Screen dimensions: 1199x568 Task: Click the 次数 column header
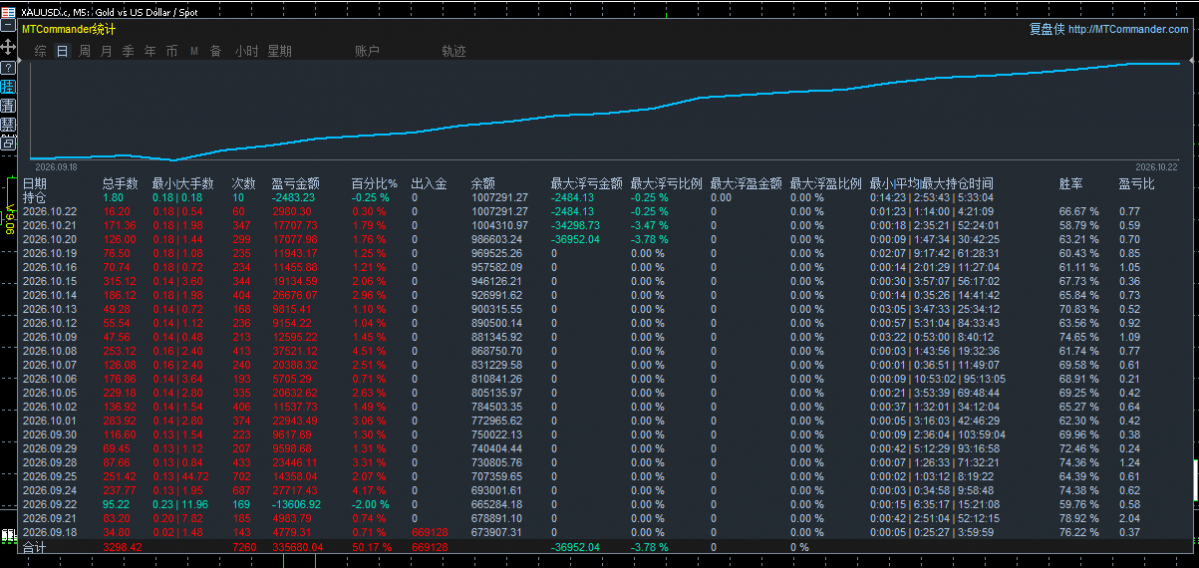point(244,183)
